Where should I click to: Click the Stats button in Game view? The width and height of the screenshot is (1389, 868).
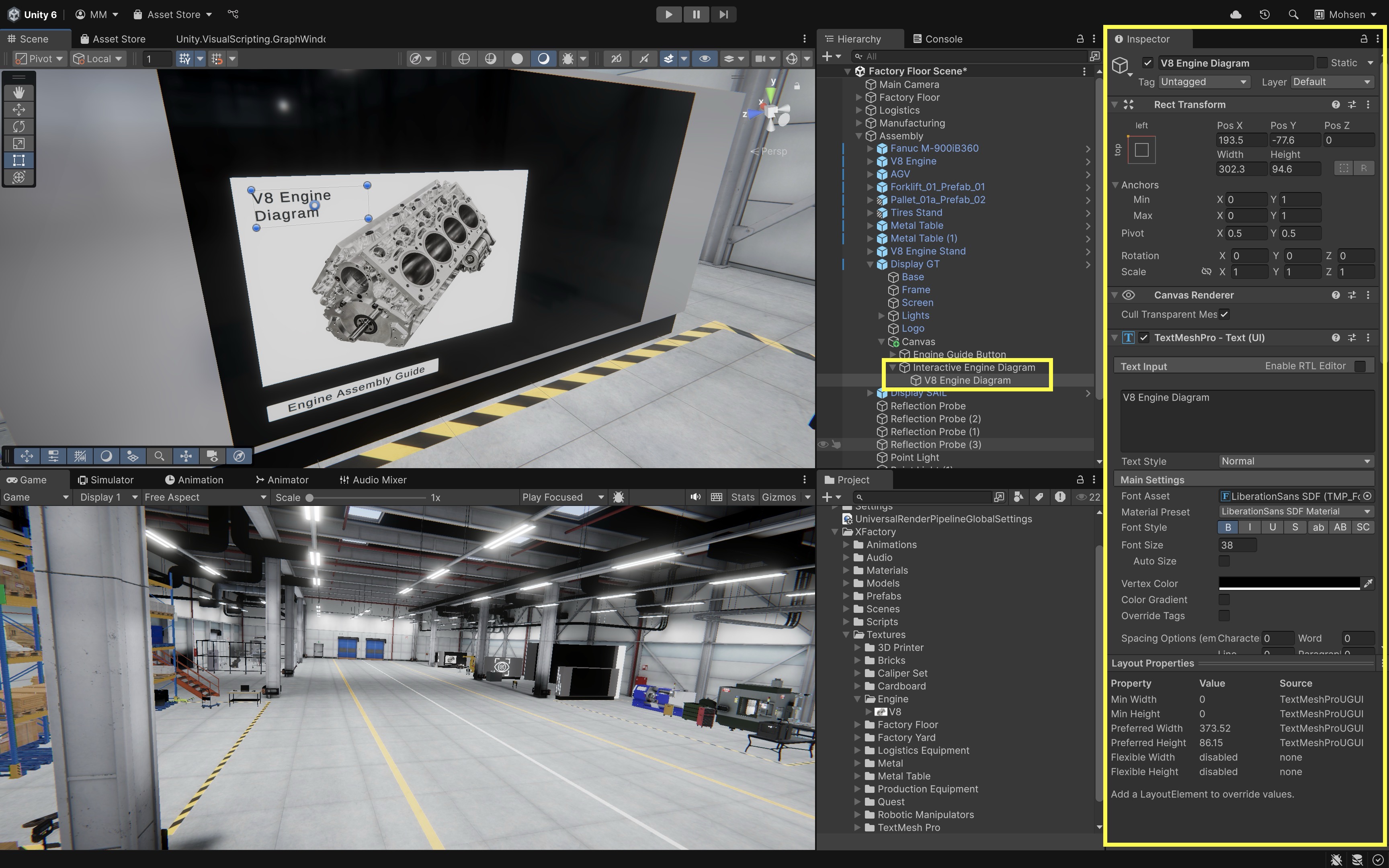(x=742, y=497)
